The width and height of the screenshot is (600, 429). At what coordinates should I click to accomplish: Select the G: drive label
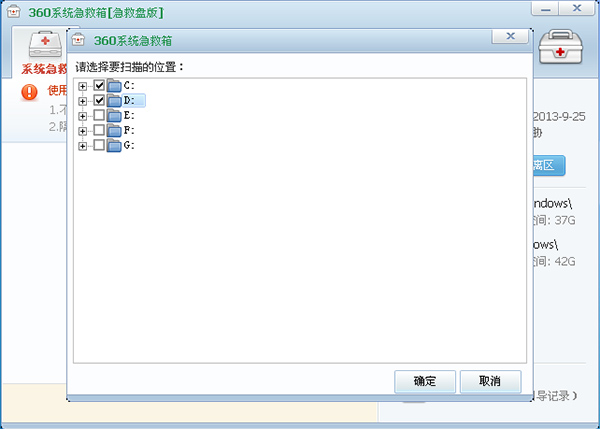click(x=129, y=145)
